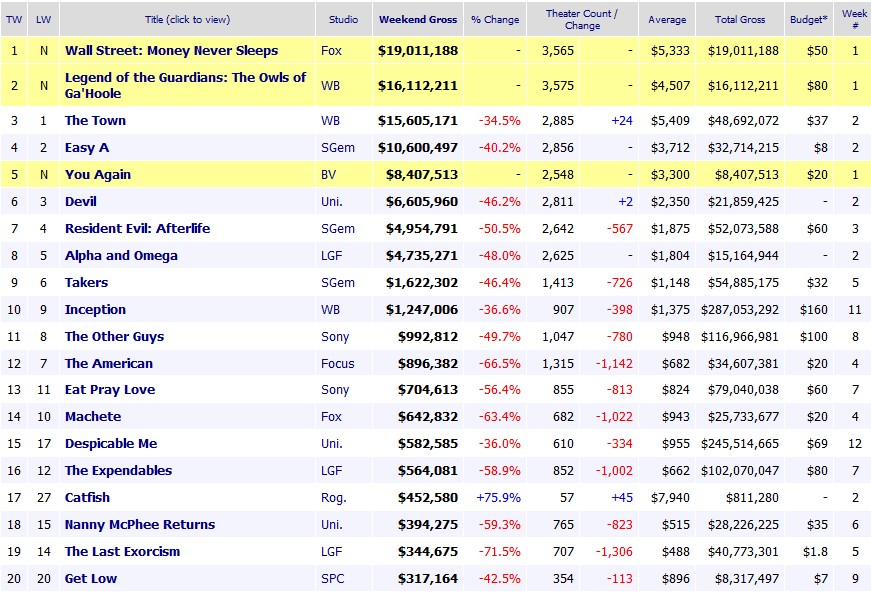The height and width of the screenshot is (592, 871).
Task: Select Inception total gross $287,053,292
Action: (x=740, y=309)
